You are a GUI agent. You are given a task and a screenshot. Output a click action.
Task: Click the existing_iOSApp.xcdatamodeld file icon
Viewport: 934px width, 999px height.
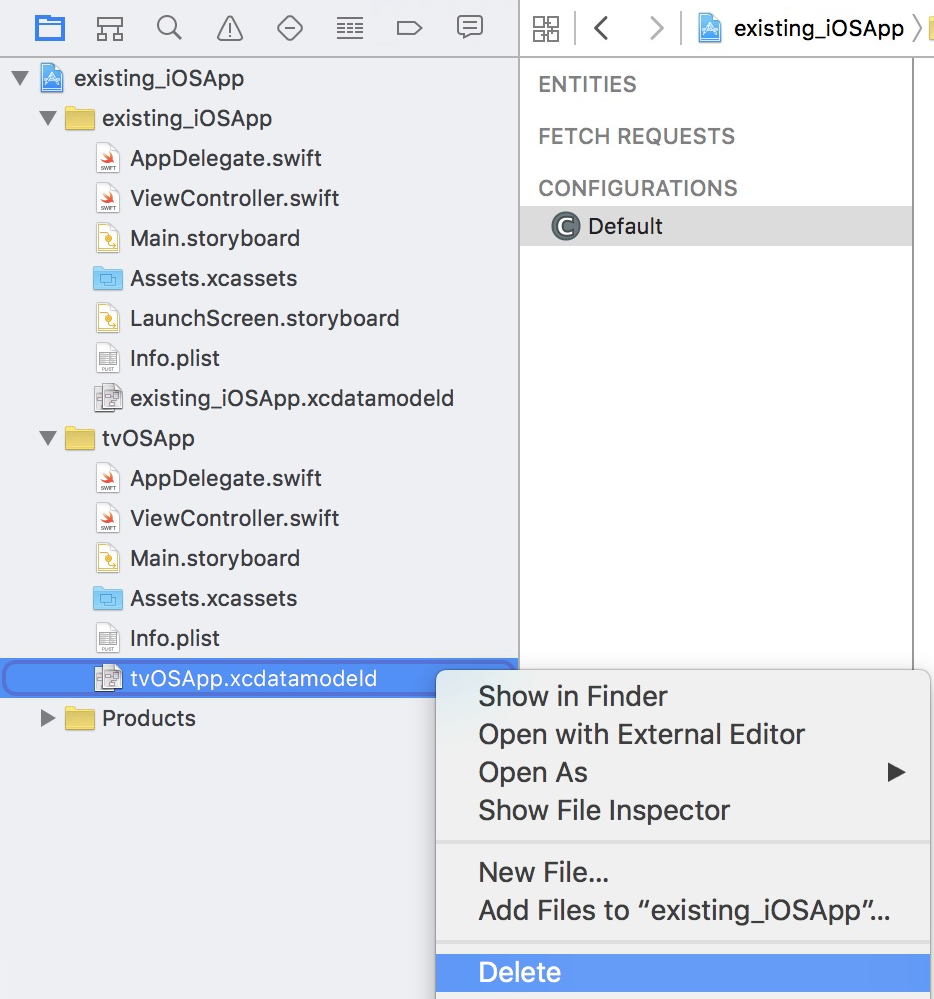coord(108,398)
